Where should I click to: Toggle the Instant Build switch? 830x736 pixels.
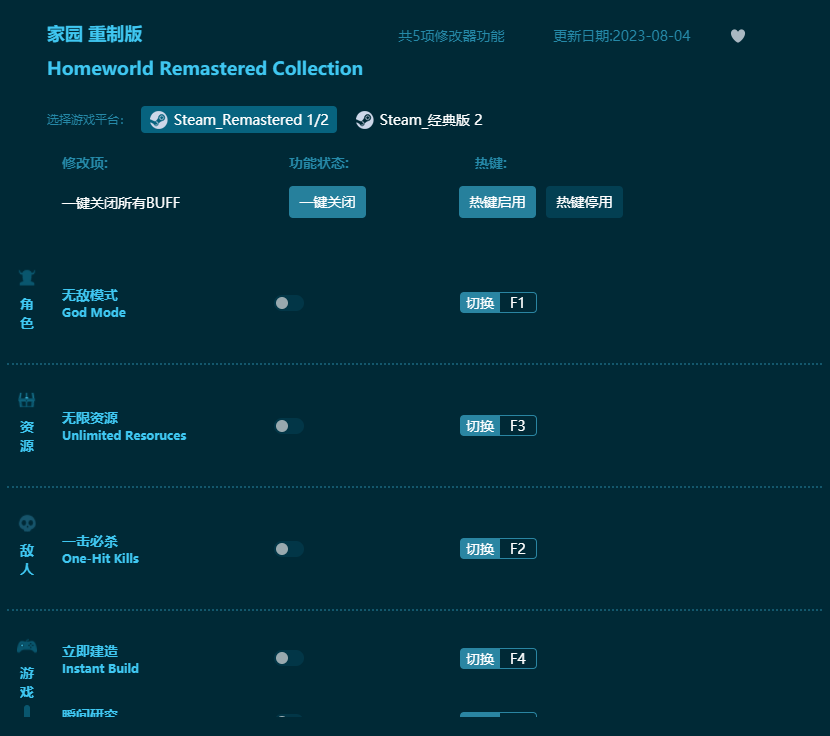[289, 658]
